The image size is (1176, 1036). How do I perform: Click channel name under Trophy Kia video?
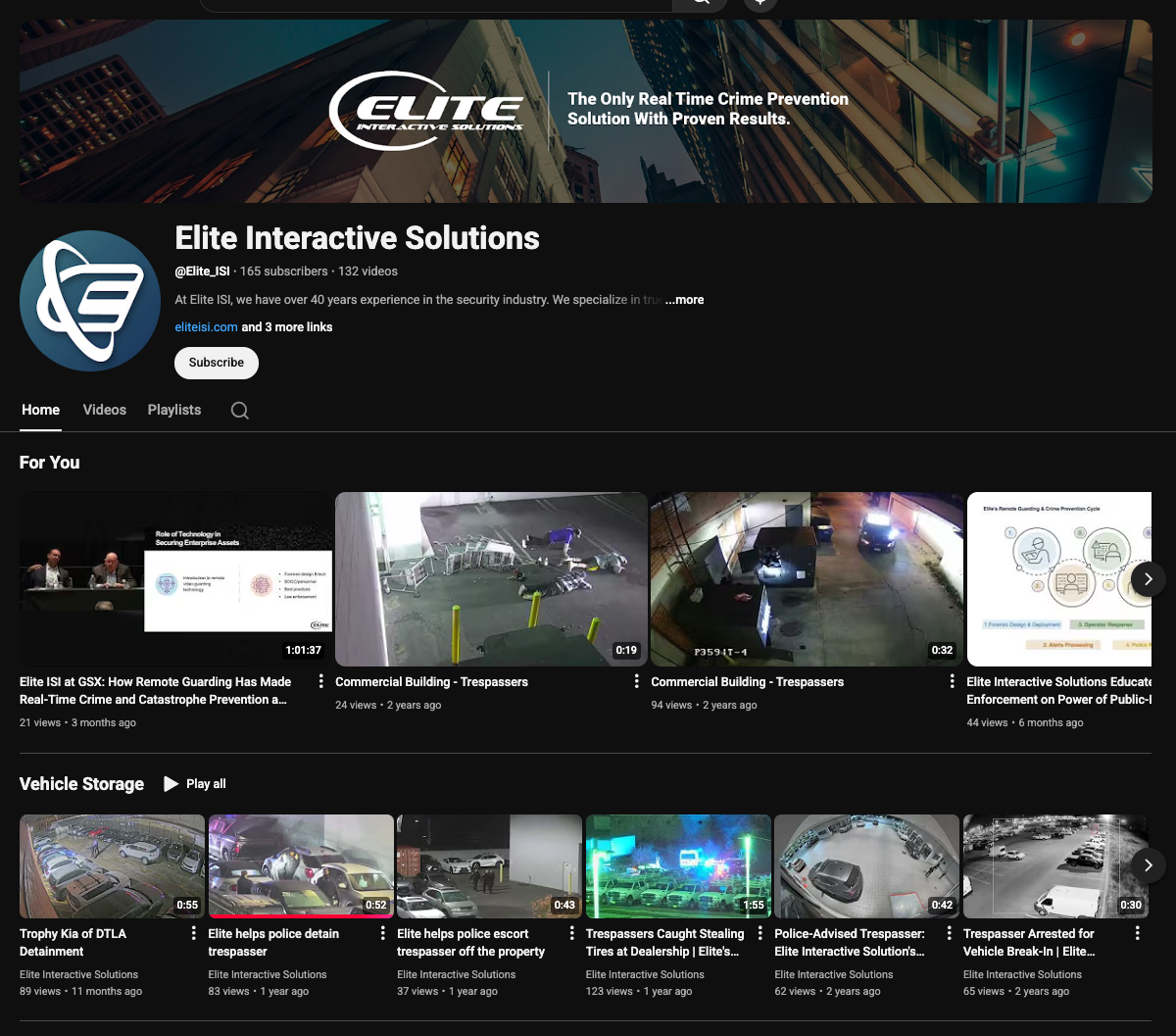click(78, 974)
